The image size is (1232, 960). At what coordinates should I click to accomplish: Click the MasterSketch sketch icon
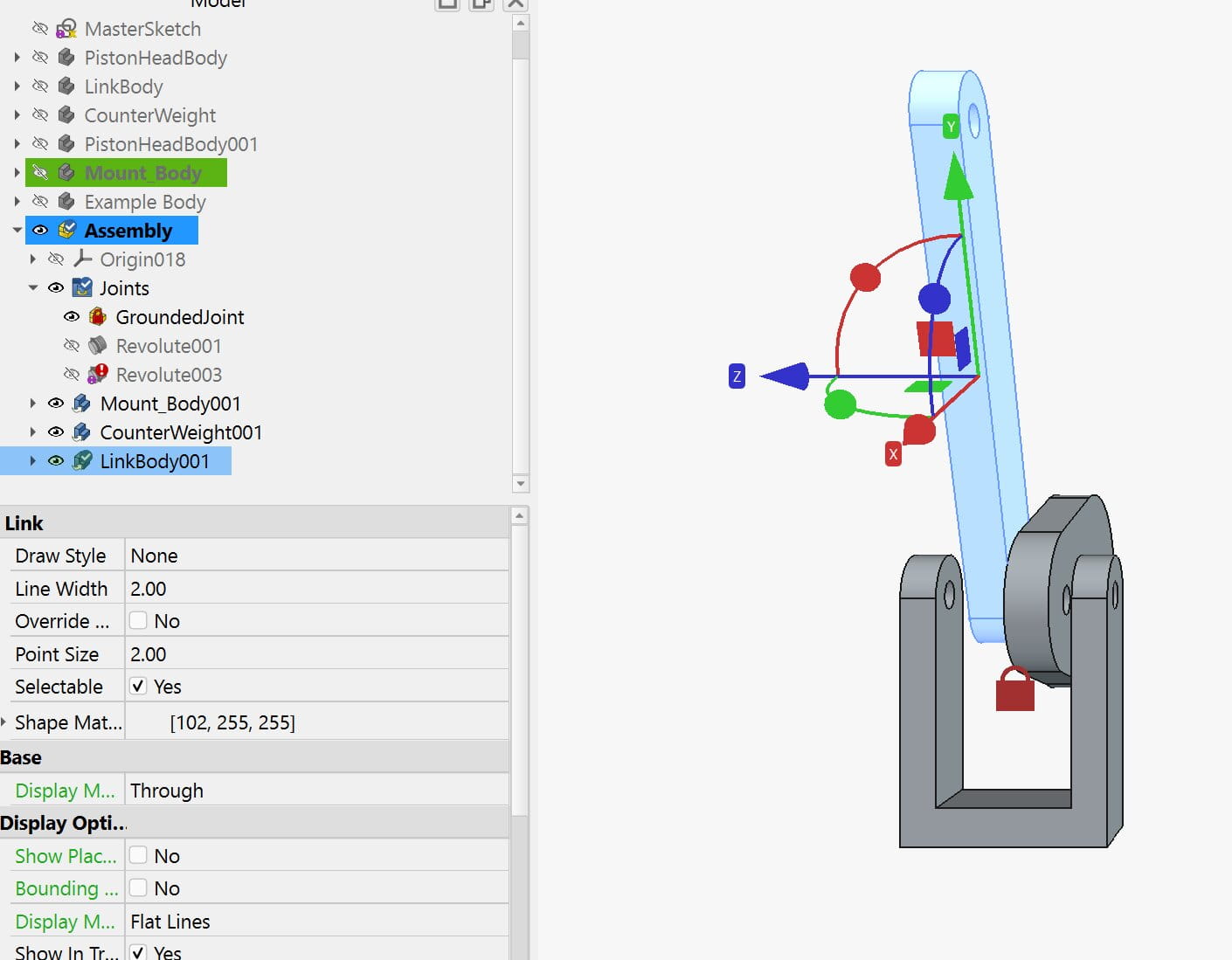point(66,29)
